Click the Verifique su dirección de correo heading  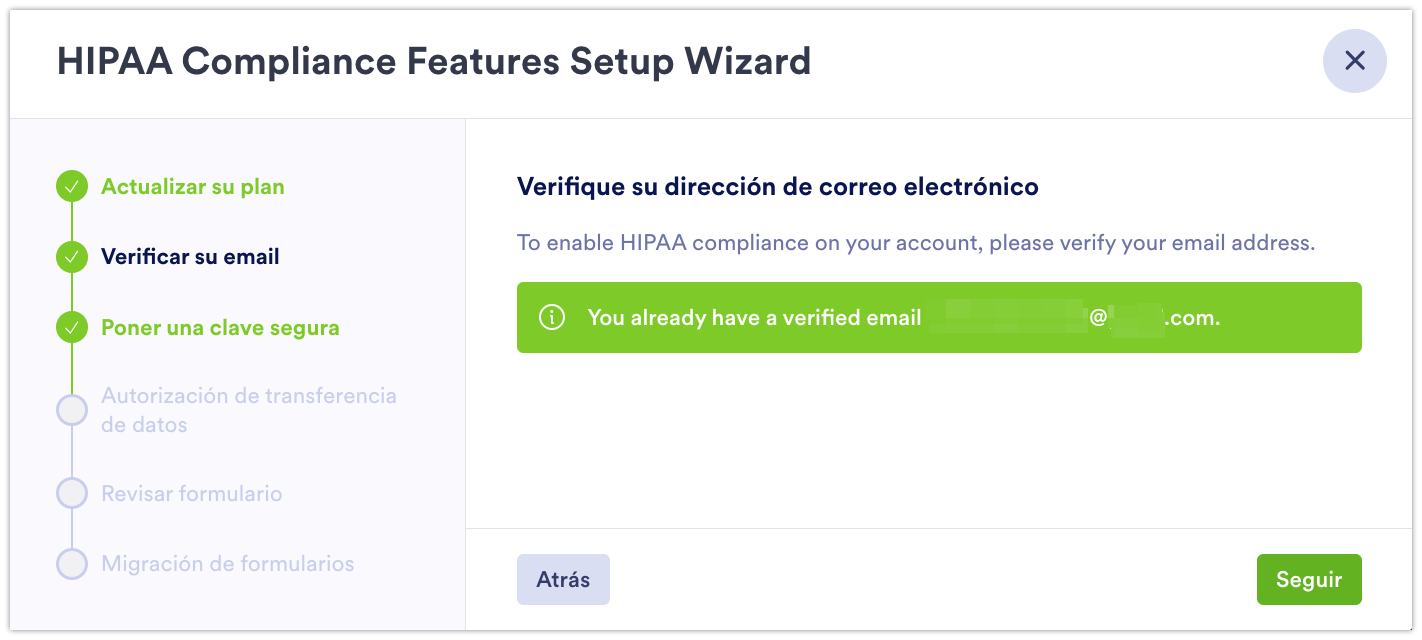tap(777, 186)
